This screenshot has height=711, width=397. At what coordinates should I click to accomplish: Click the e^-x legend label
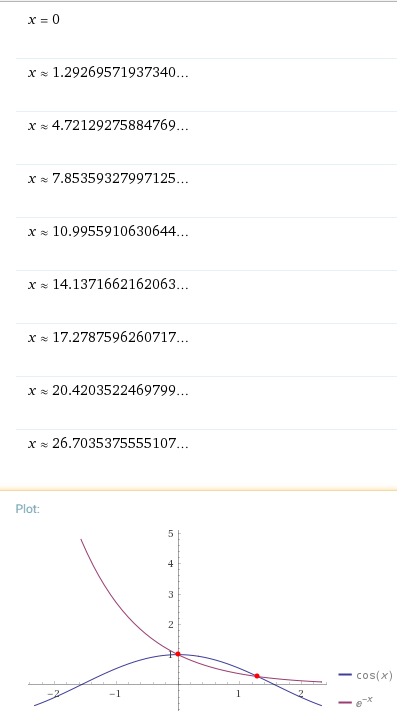[x=365, y=701]
